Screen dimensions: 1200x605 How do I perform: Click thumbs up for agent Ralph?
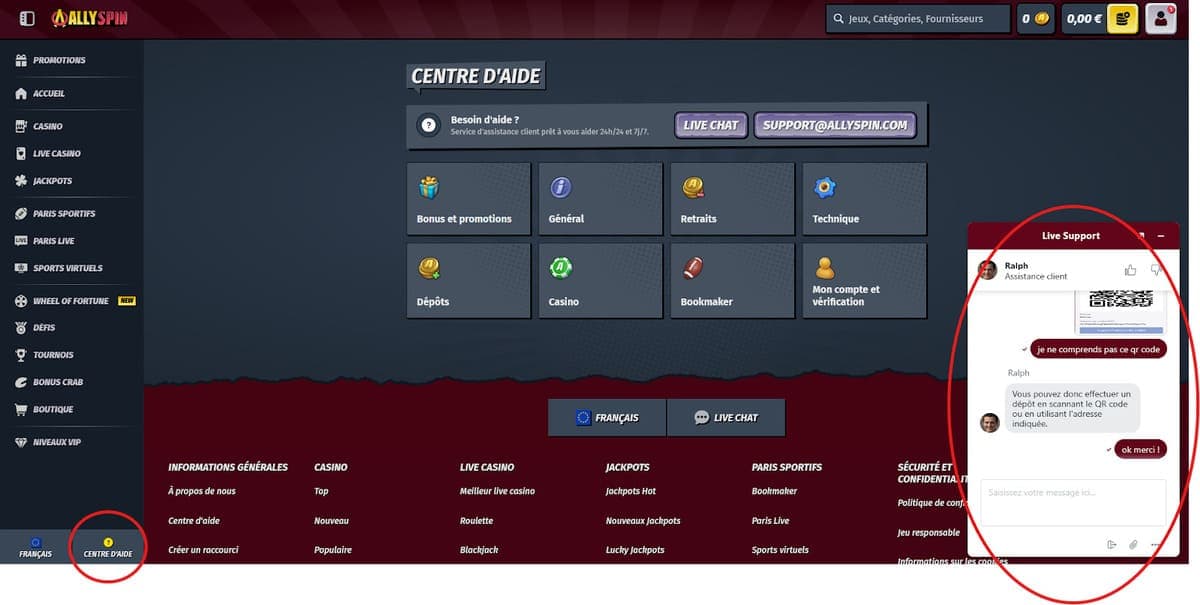click(x=1130, y=270)
